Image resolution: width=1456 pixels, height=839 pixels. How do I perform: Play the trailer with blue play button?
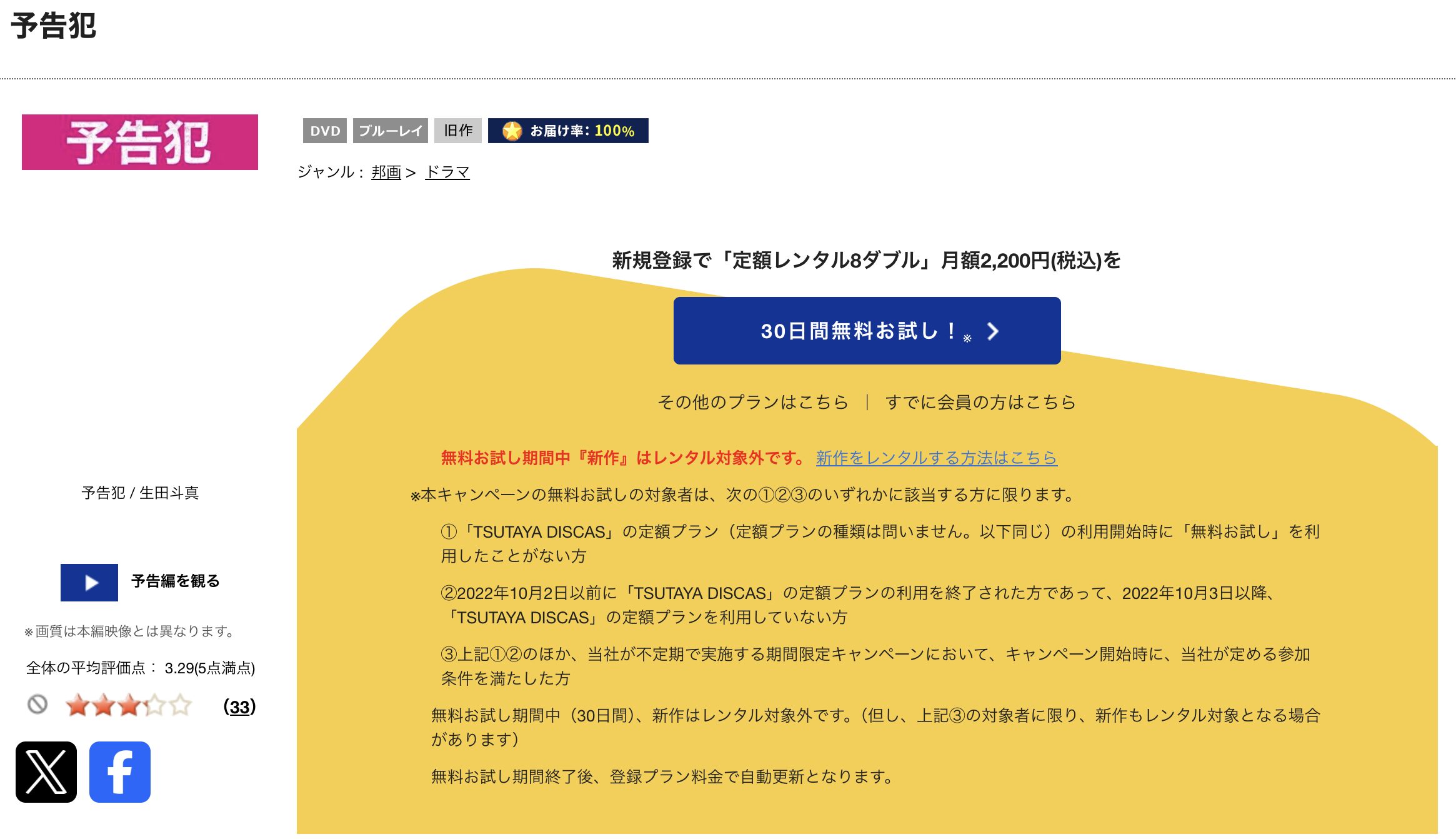[89, 583]
